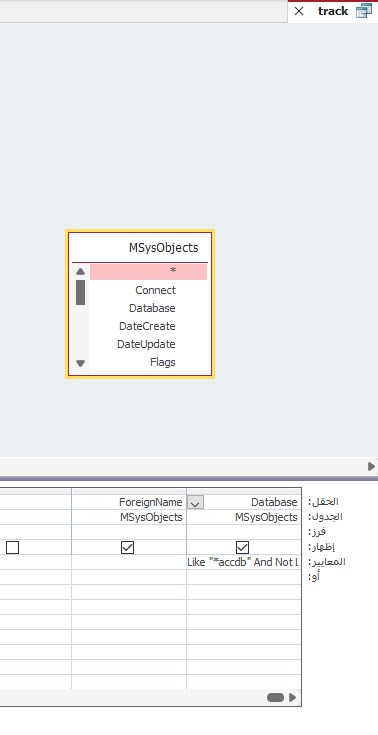
Task: Uncheck show box for ForeignName column
Action: [x=128, y=547]
